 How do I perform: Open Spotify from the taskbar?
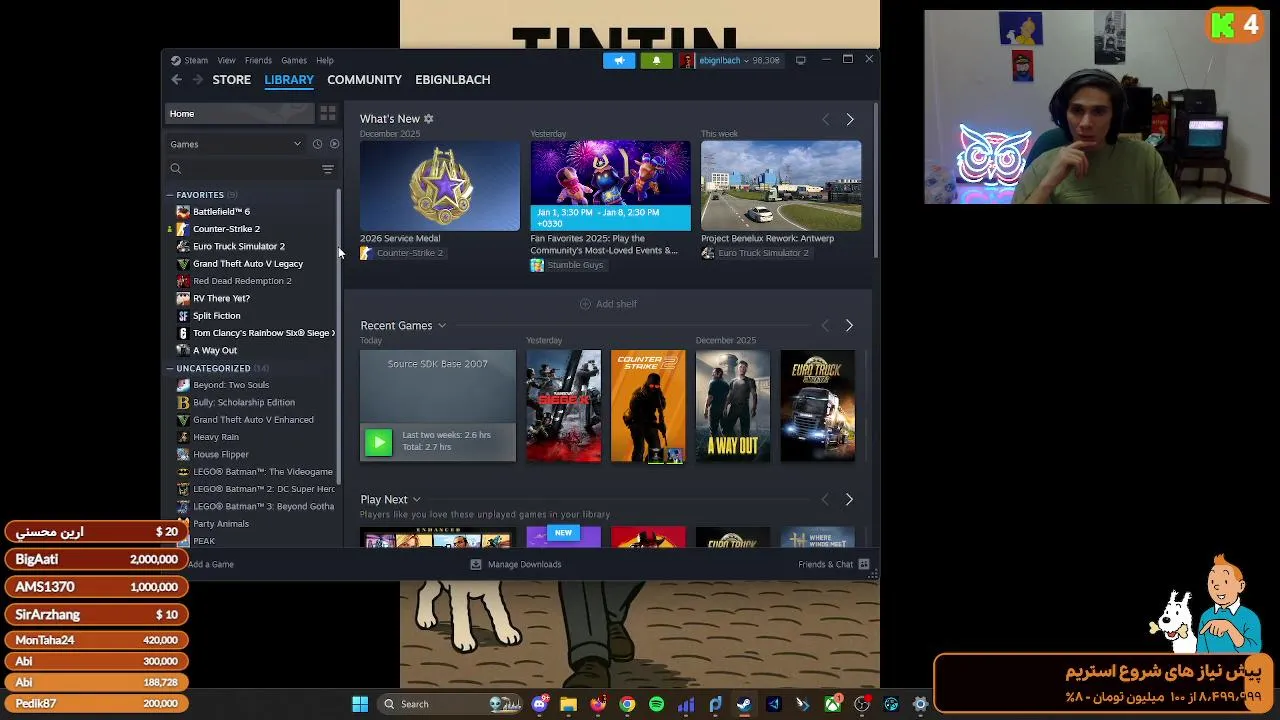[x=656, y=704]
